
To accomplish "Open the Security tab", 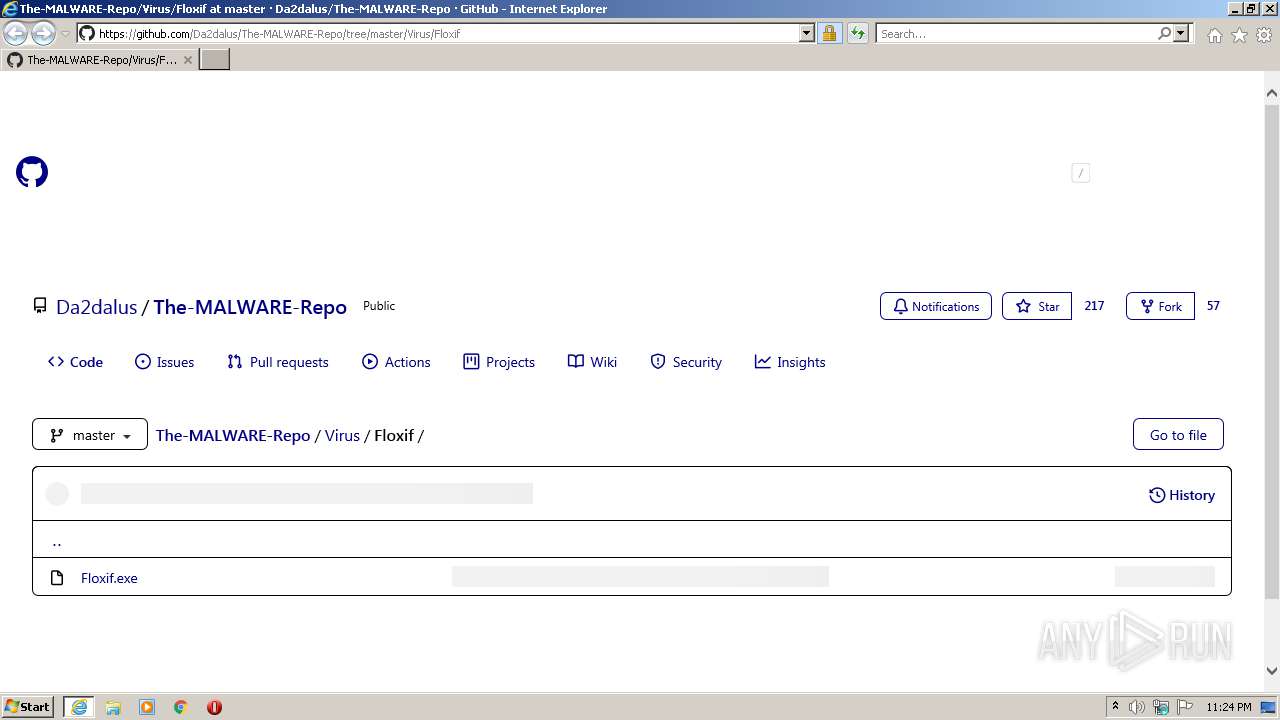I will (686, 362).
